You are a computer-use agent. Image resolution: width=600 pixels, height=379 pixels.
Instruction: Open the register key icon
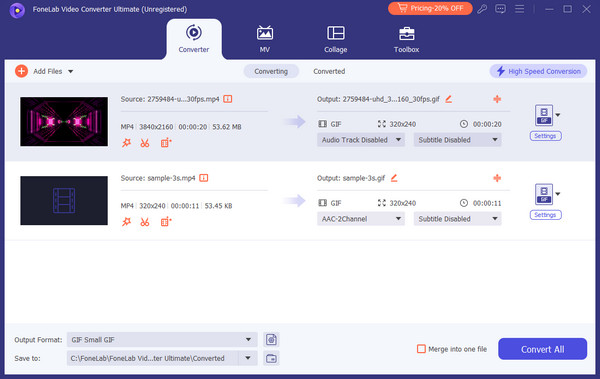tap(482, 9)
